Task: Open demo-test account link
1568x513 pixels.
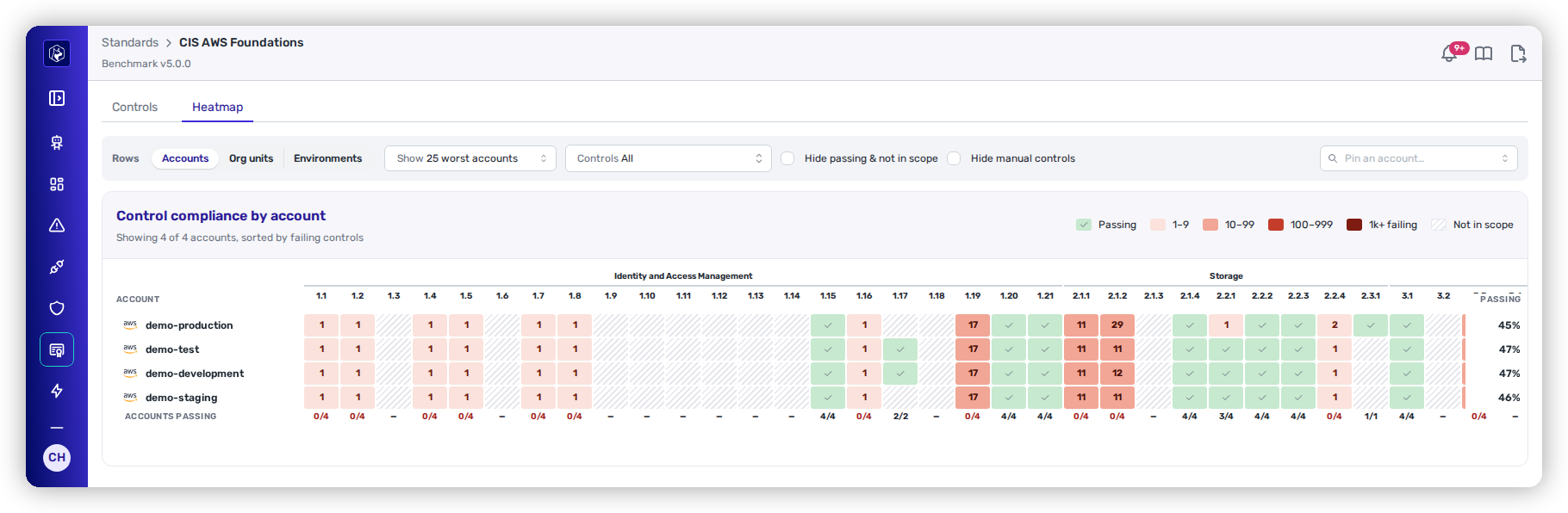Action: (172, 349)
